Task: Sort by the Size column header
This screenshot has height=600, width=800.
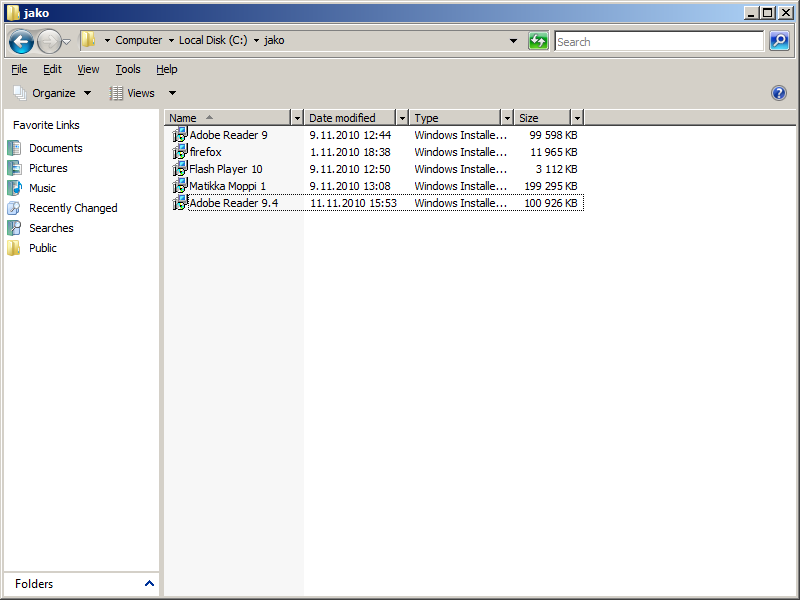Action: coord(542,118)
